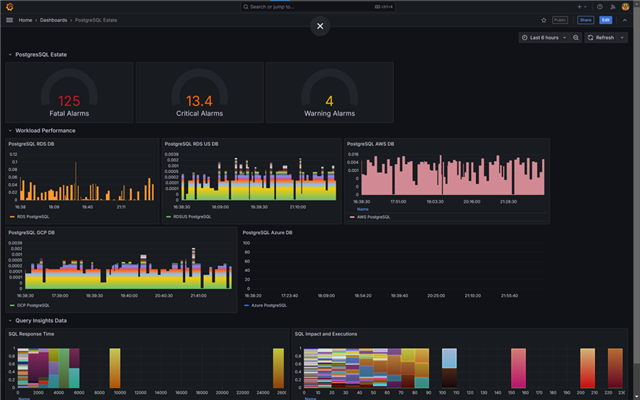
Task: Click the search magnifier icon
Action: tap(246, 7)
